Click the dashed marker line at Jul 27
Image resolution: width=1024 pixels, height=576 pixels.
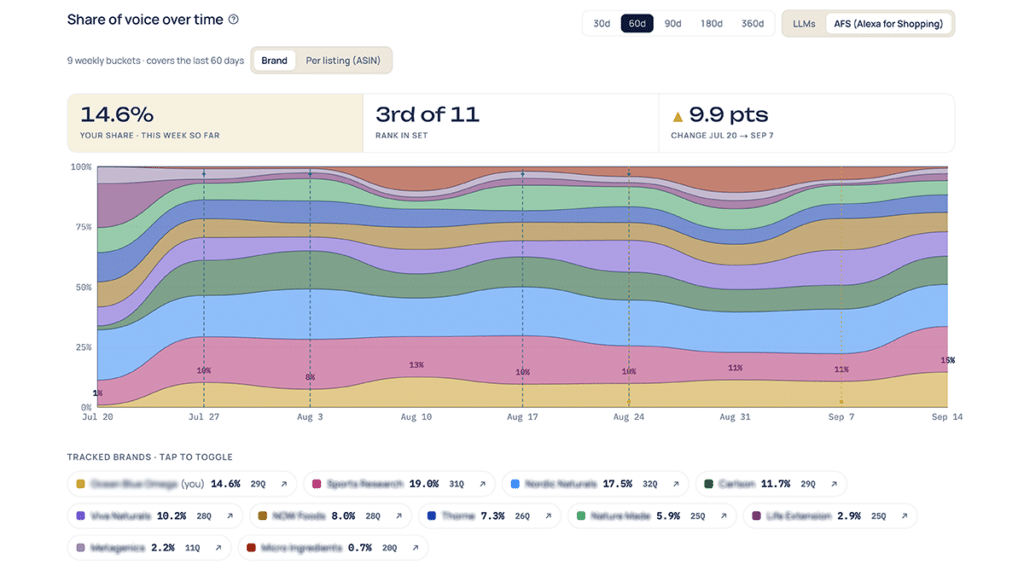(204, 287)
